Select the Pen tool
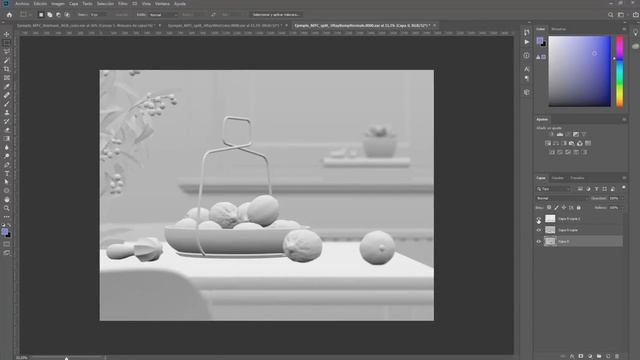640x360 pixels. [7, 164]
